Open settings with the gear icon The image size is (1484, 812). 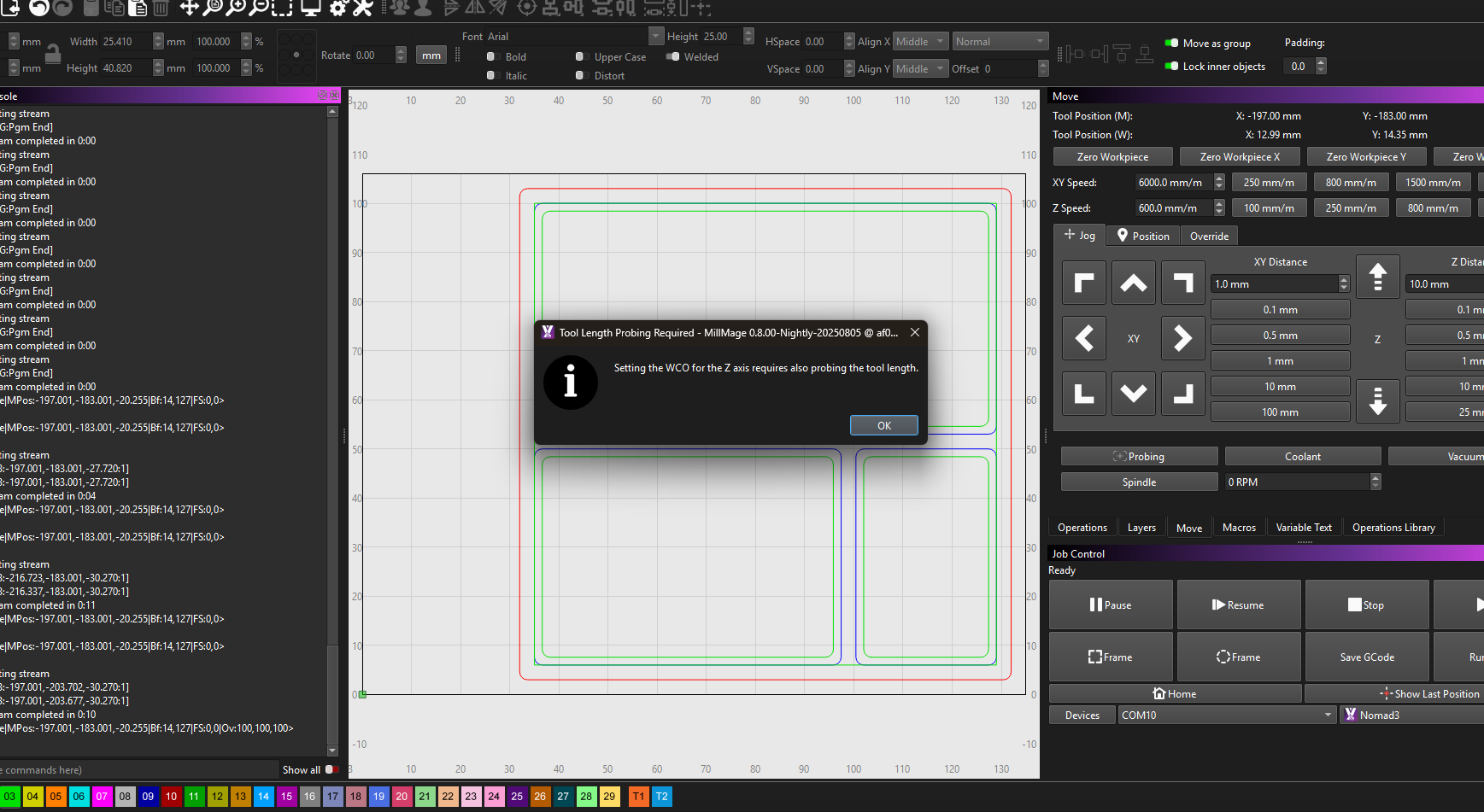(x=338, y=8)
